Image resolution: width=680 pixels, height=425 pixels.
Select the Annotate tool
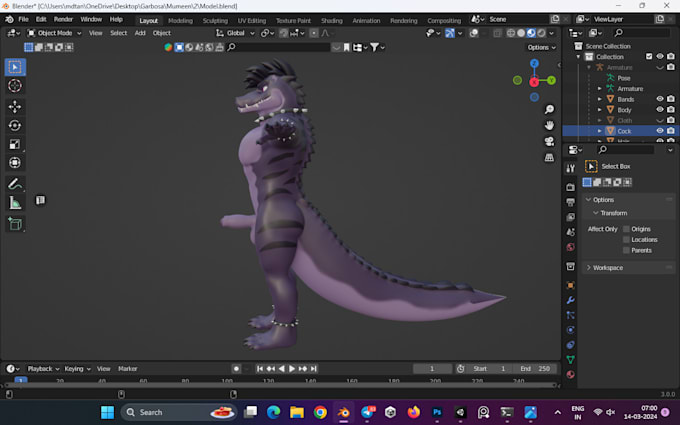[x=15, y=184]
